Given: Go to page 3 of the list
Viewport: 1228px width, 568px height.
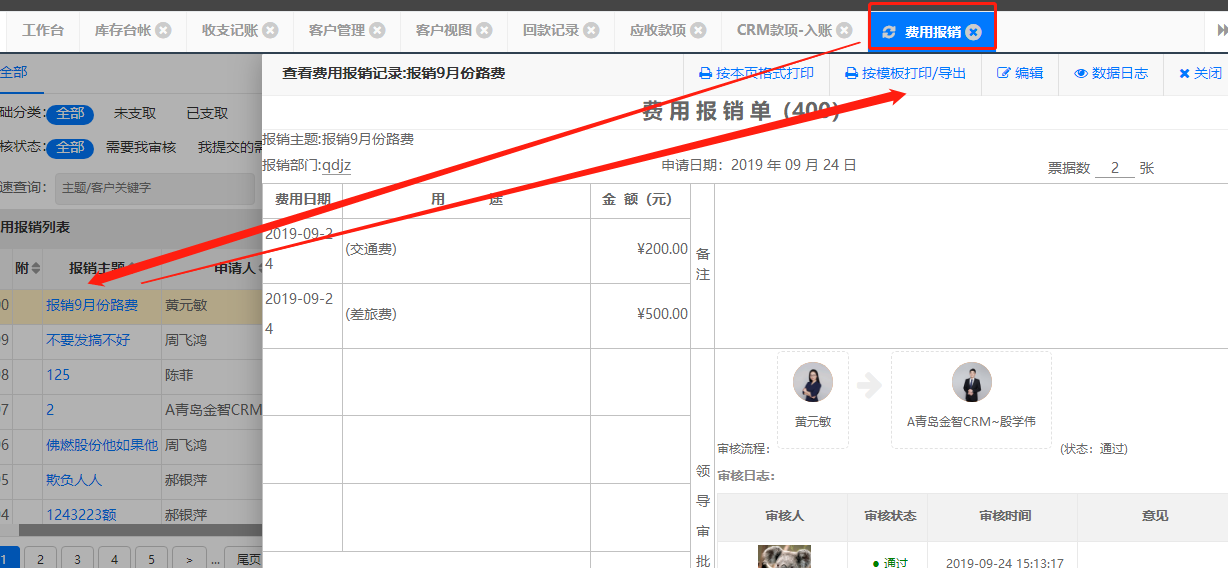Looking at the screenshot, I should coord(77,559).
